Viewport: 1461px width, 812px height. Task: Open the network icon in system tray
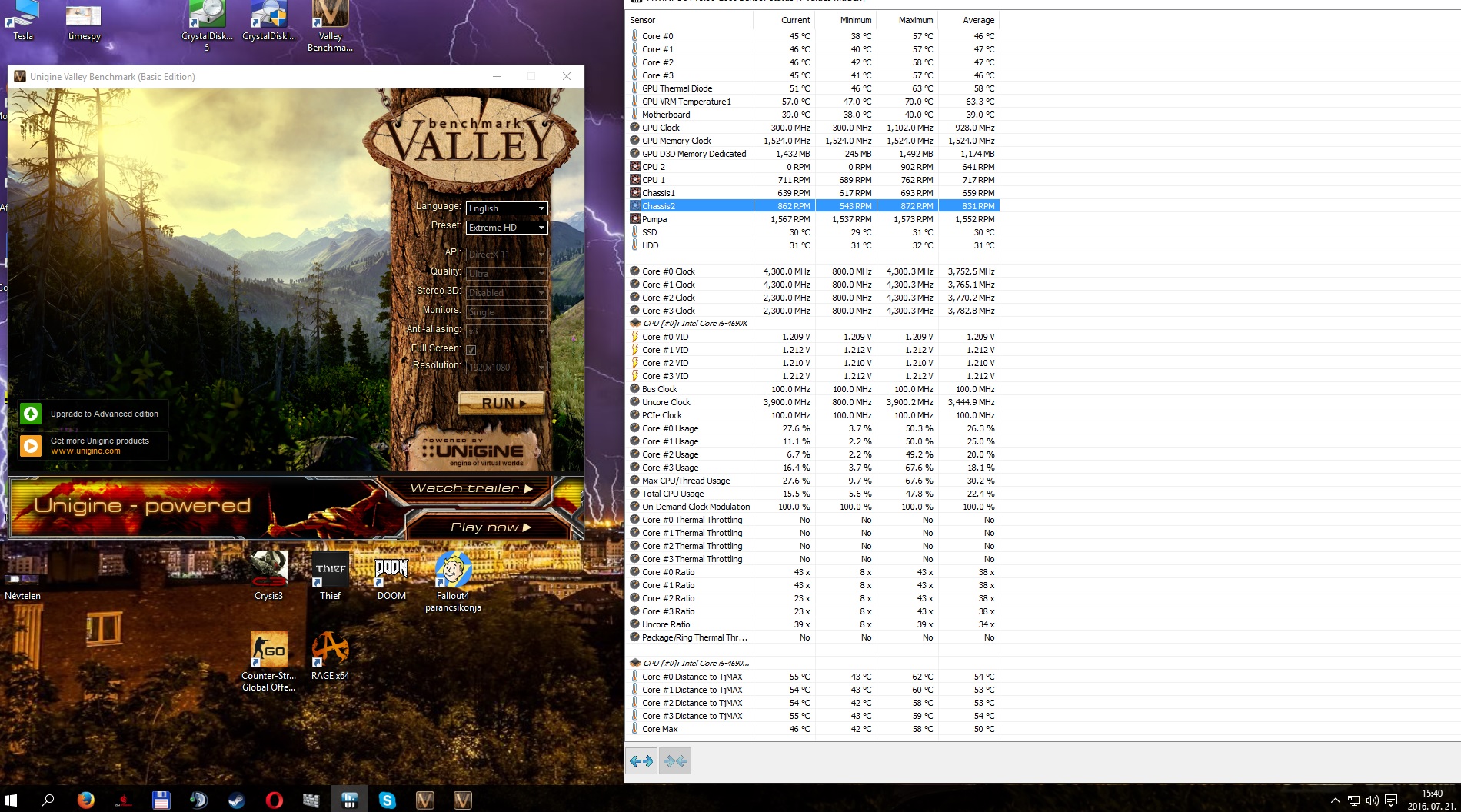click(1353, 800)
